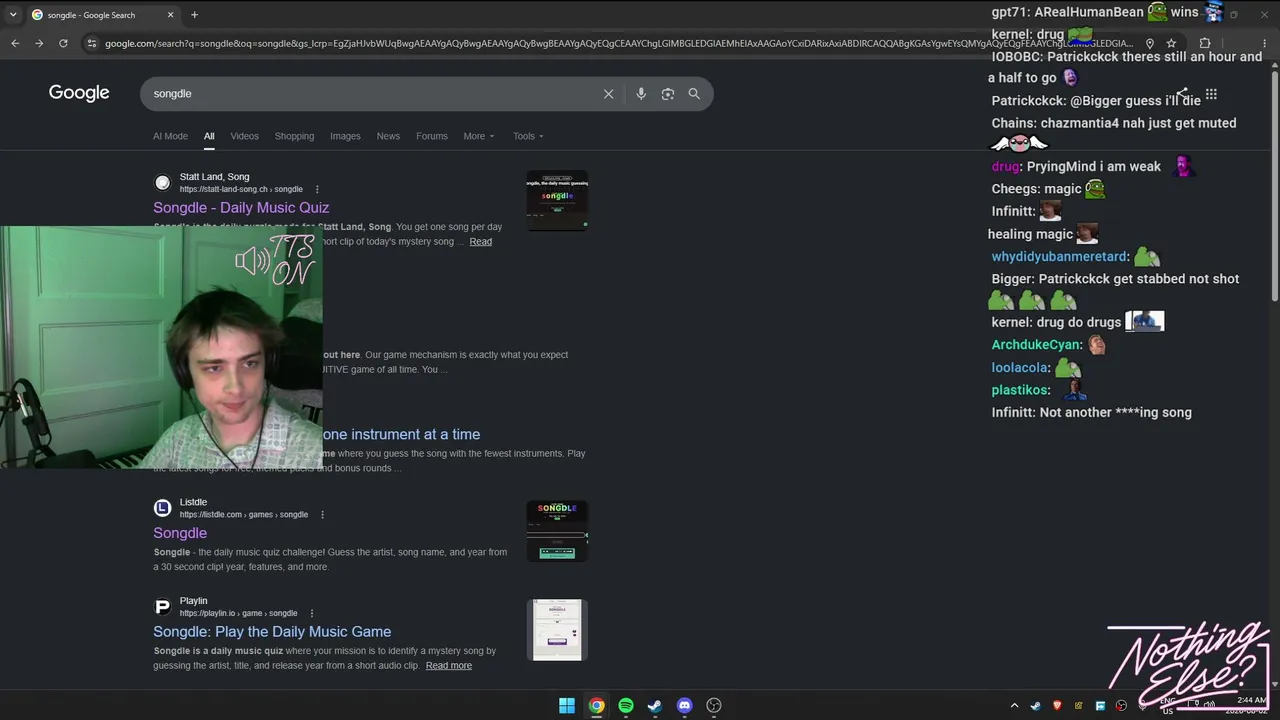Open options for the Playlin result
This screenshot has height=720, width=1280.
(x=311, y=613)
